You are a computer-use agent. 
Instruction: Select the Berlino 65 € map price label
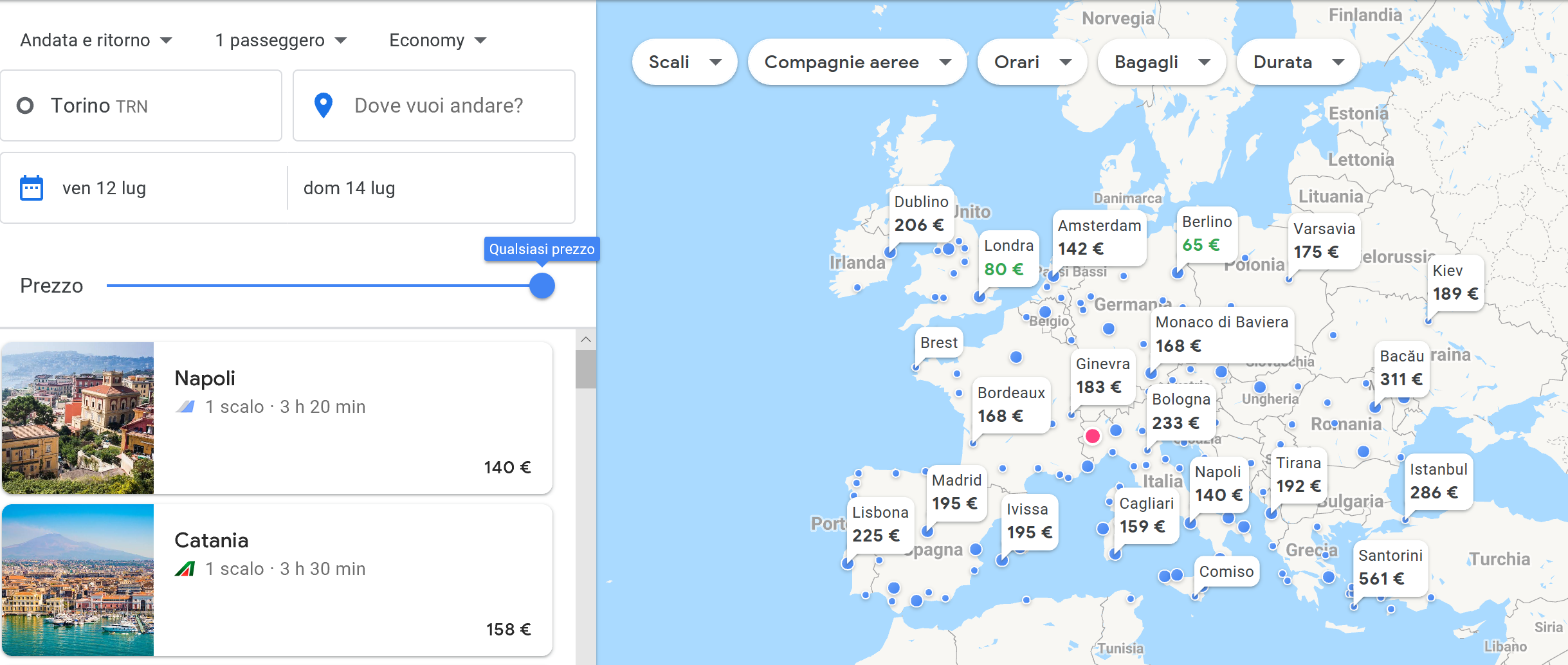[1207, 233]
